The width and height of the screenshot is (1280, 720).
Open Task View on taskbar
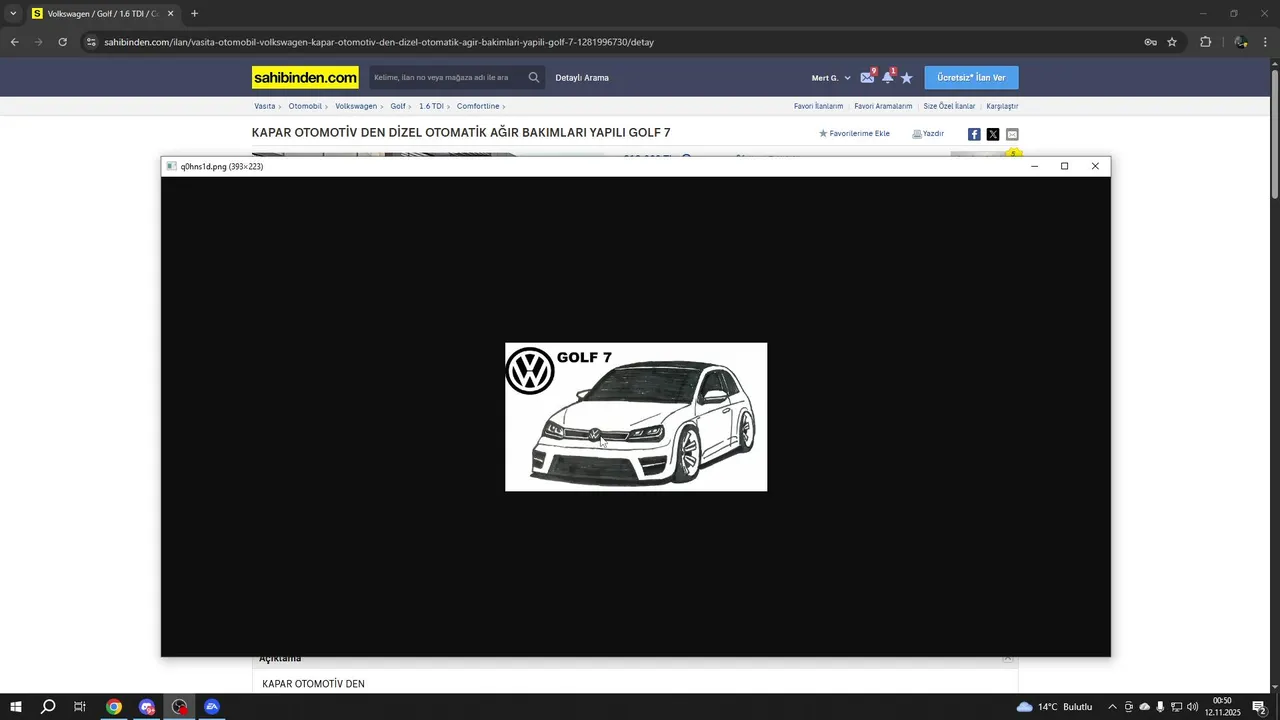[80, 707]
